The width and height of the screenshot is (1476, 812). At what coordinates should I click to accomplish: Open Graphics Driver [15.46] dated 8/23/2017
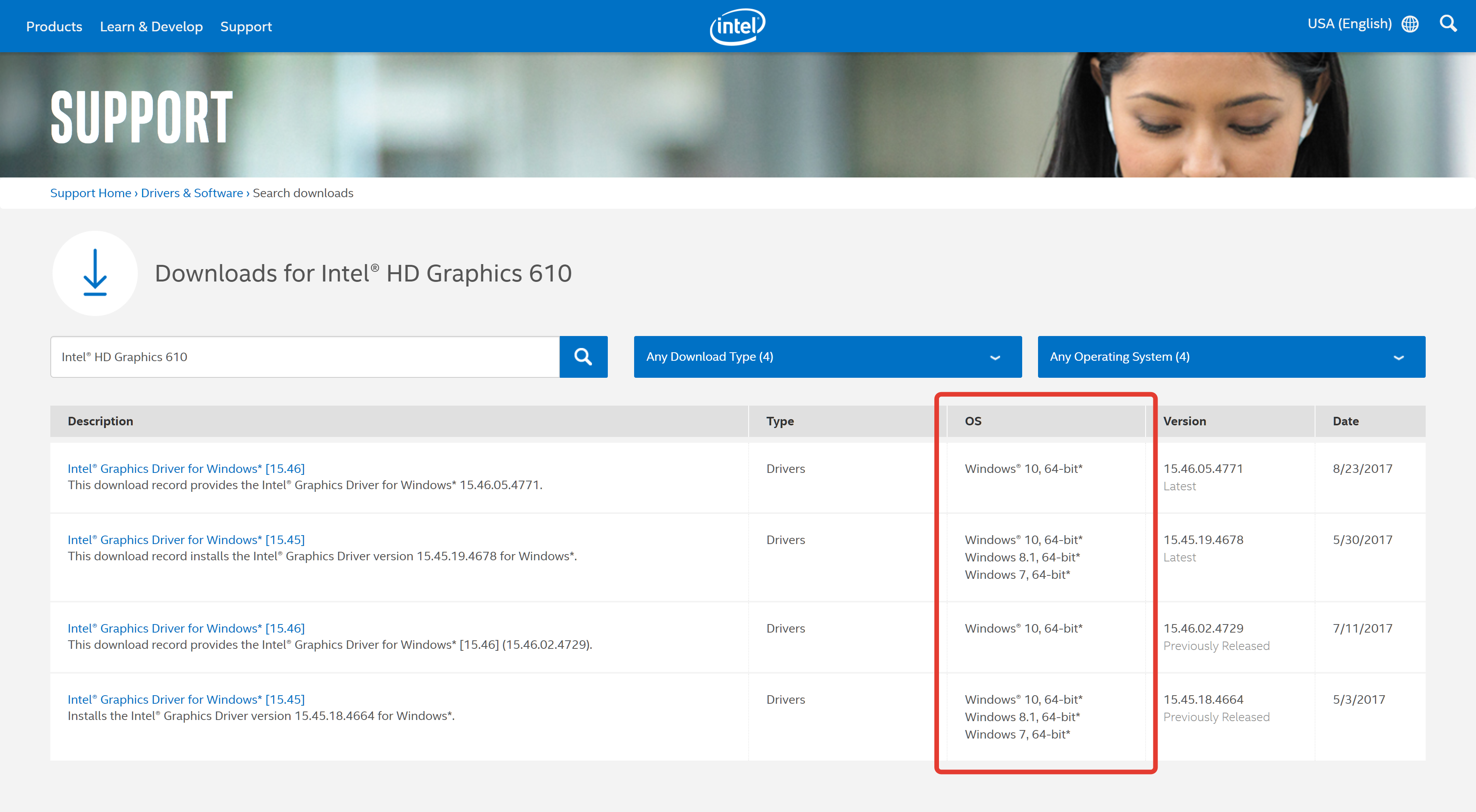[x=186, y=468]
